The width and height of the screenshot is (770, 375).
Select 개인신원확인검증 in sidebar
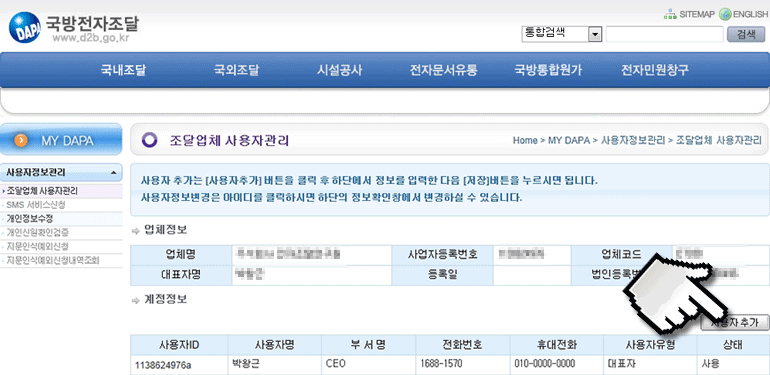point(38,232)
